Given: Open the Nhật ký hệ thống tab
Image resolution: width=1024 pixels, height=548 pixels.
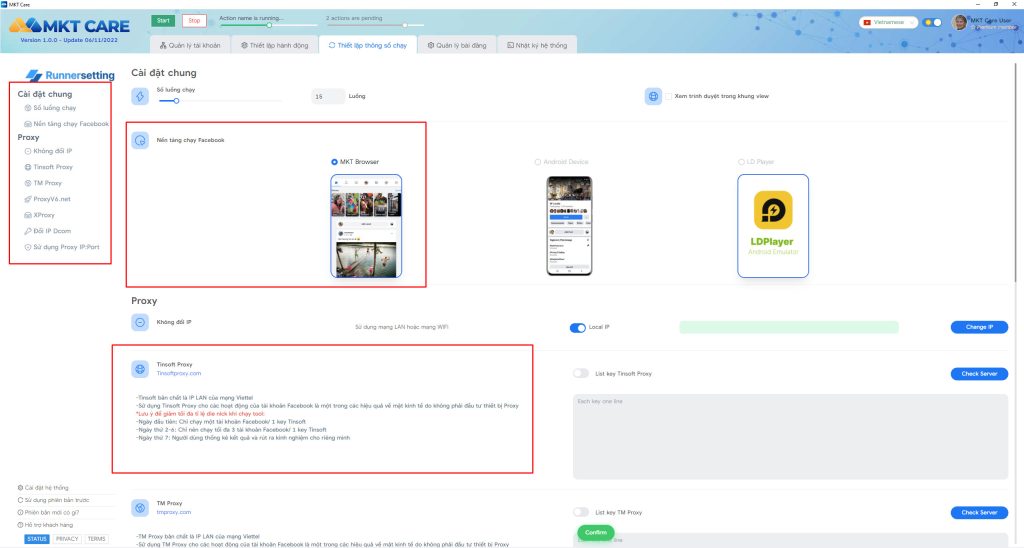Looking at the screenshot, I should (536, 45).
